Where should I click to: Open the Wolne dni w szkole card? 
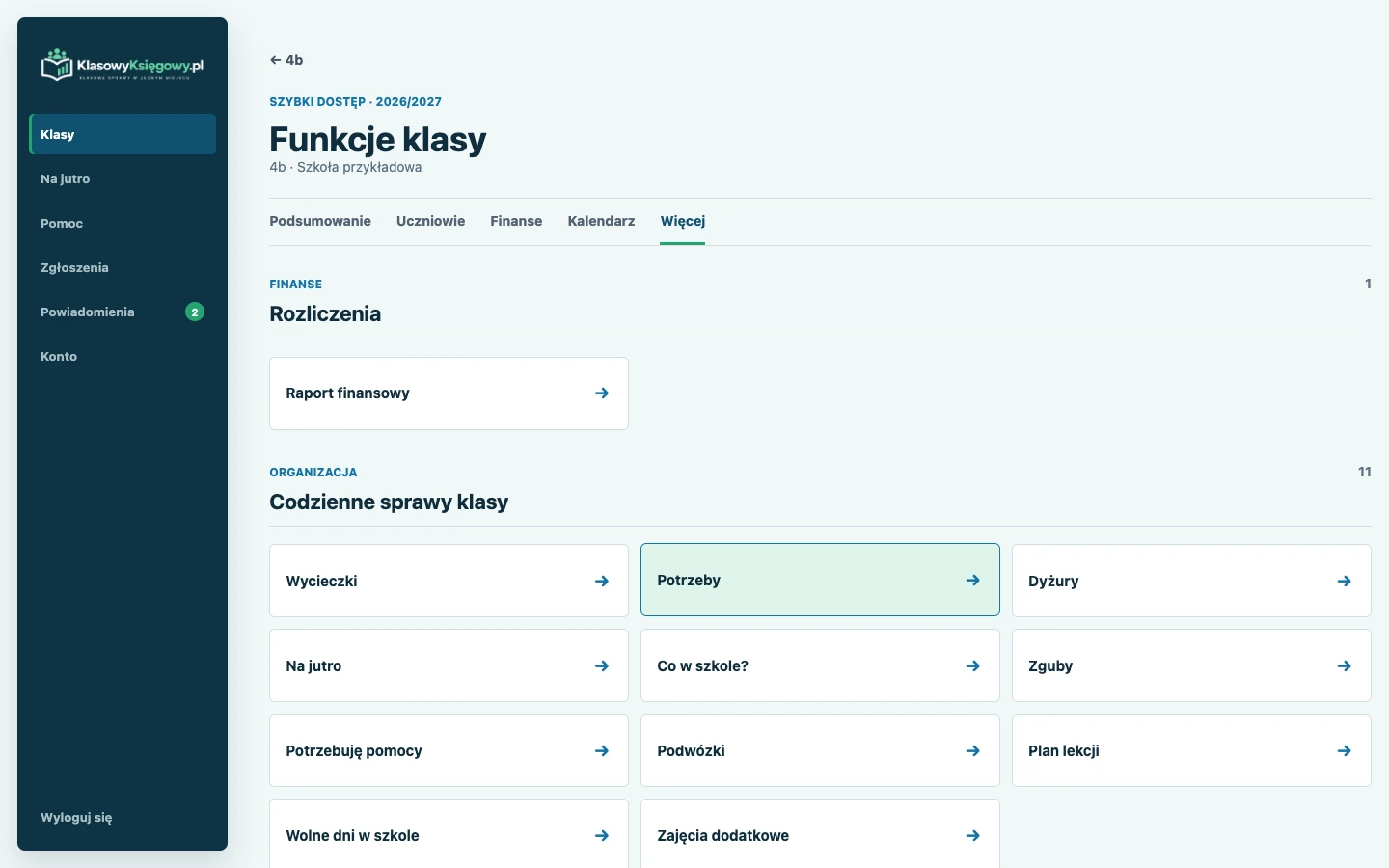pyautogui.click(x=449, y=834)
